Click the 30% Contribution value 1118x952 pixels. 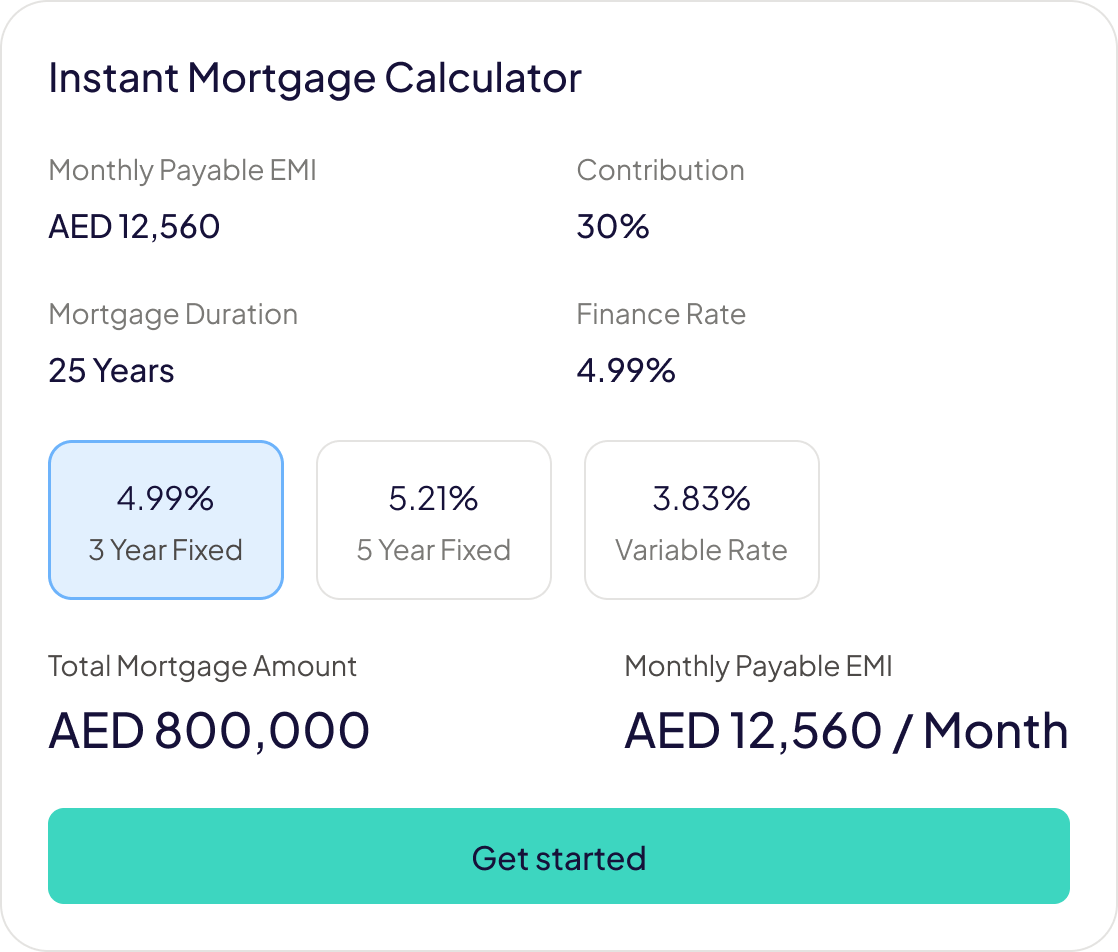[613, 227]
